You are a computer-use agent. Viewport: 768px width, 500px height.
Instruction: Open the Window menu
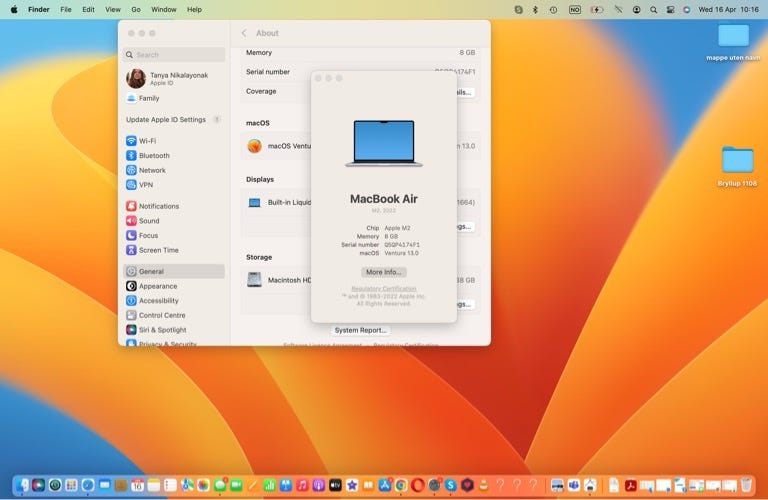click(x=163, y=9)
